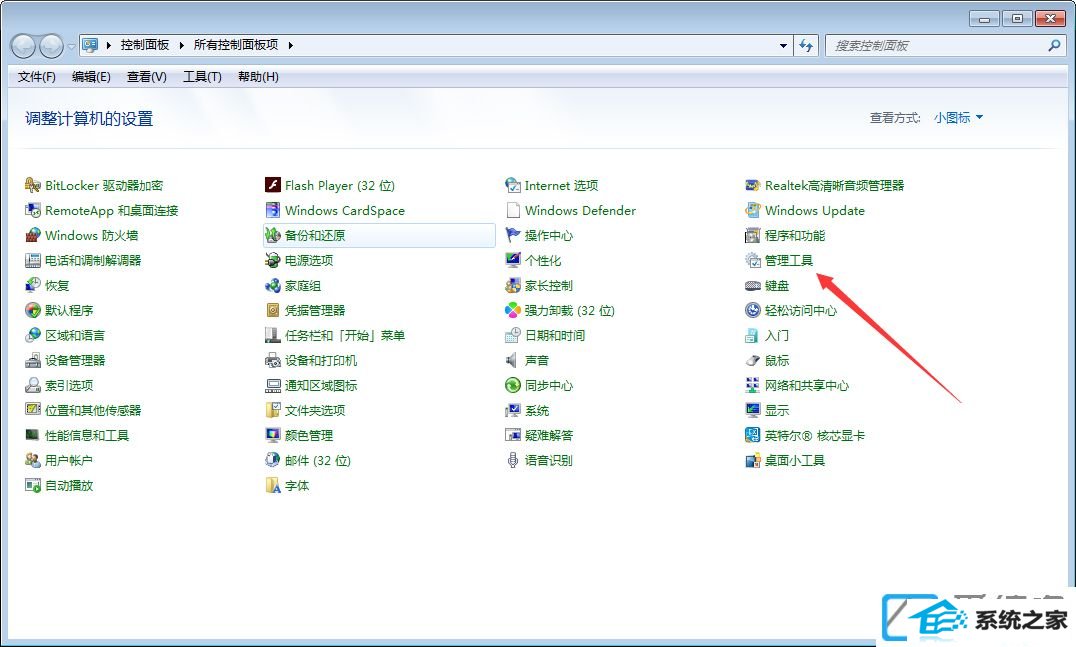Image resolution: width=1076 pixels, height=647 pixels.
Task: Click the 键盘 keyboard icon
Action: 753,285
